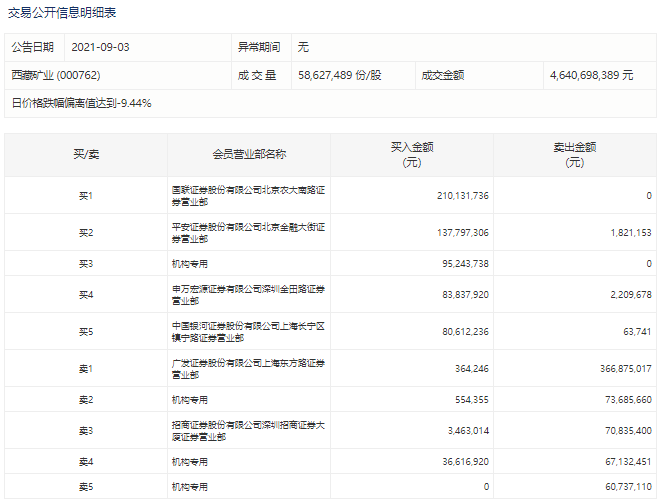
Task: Select buy amount 95,243,738
Action: coord(465,264)
